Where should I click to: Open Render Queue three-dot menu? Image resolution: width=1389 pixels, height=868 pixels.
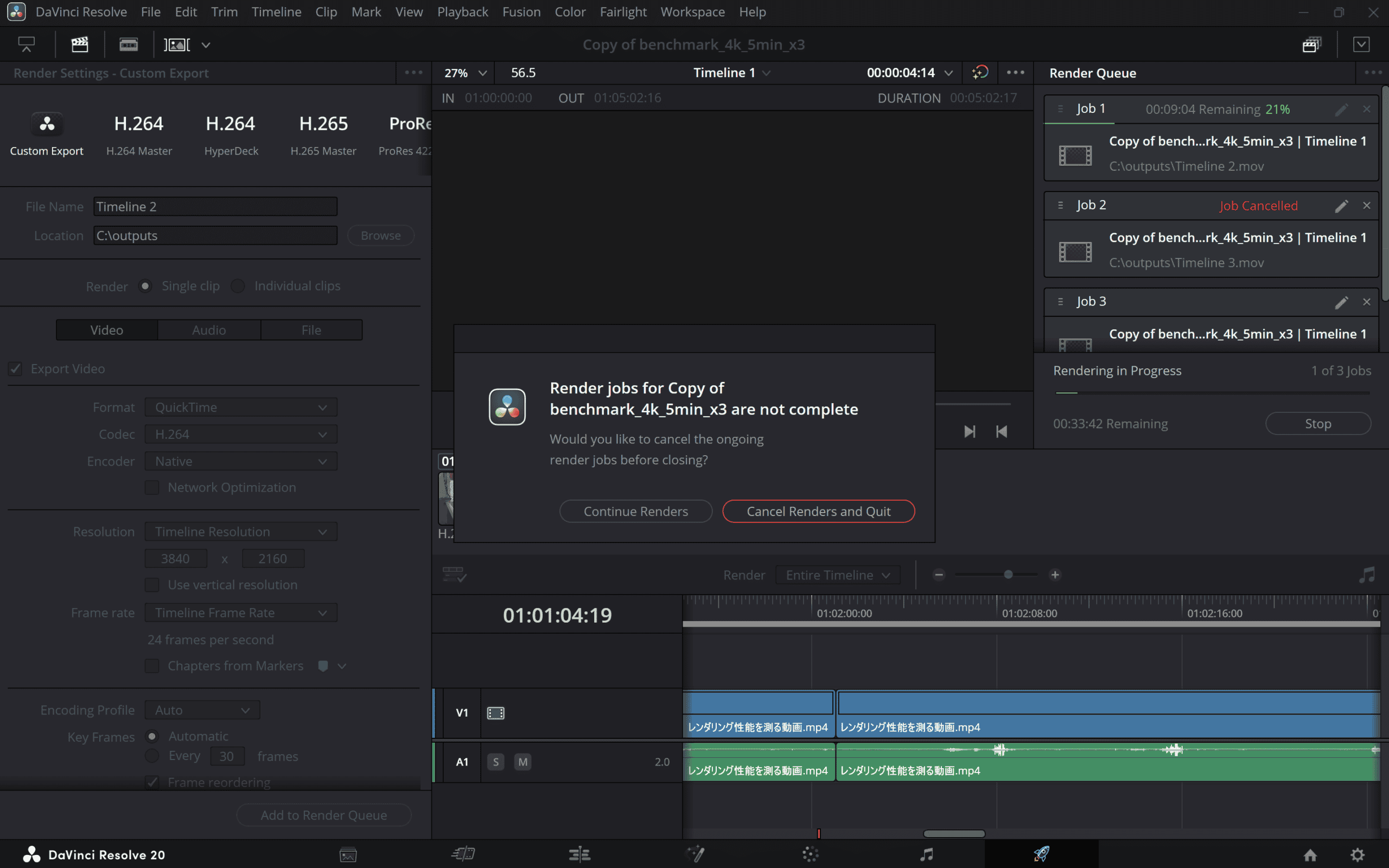point(1373,72)
